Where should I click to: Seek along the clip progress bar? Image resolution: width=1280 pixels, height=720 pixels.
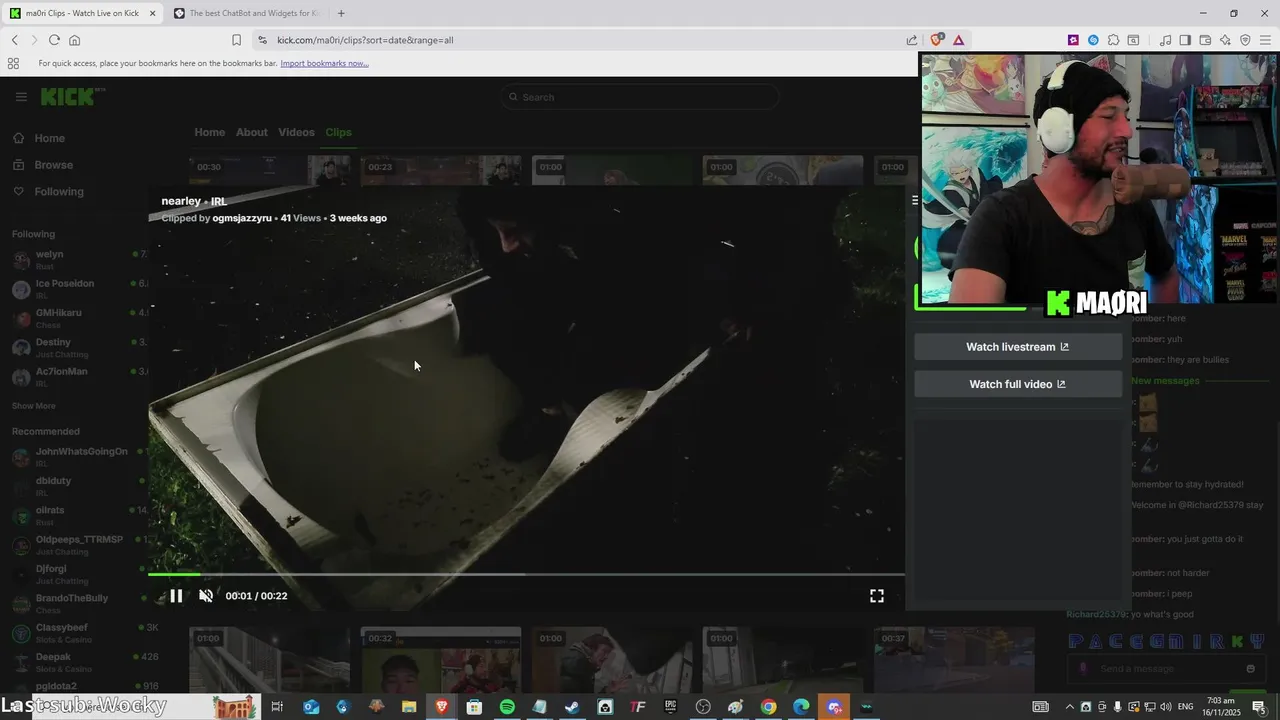[527, 574]
